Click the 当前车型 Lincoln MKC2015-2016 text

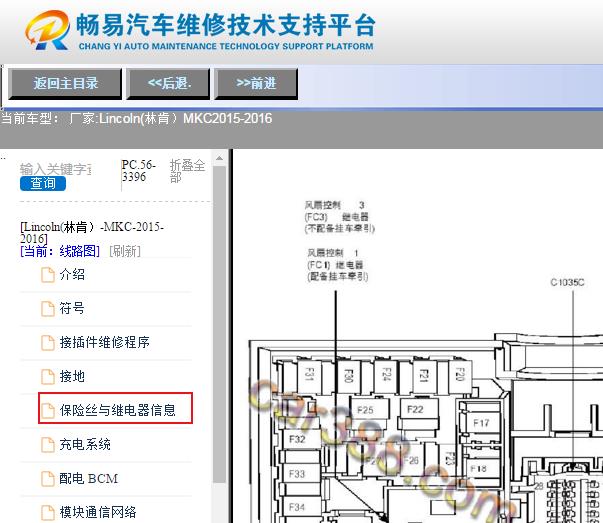coord(137,118)
